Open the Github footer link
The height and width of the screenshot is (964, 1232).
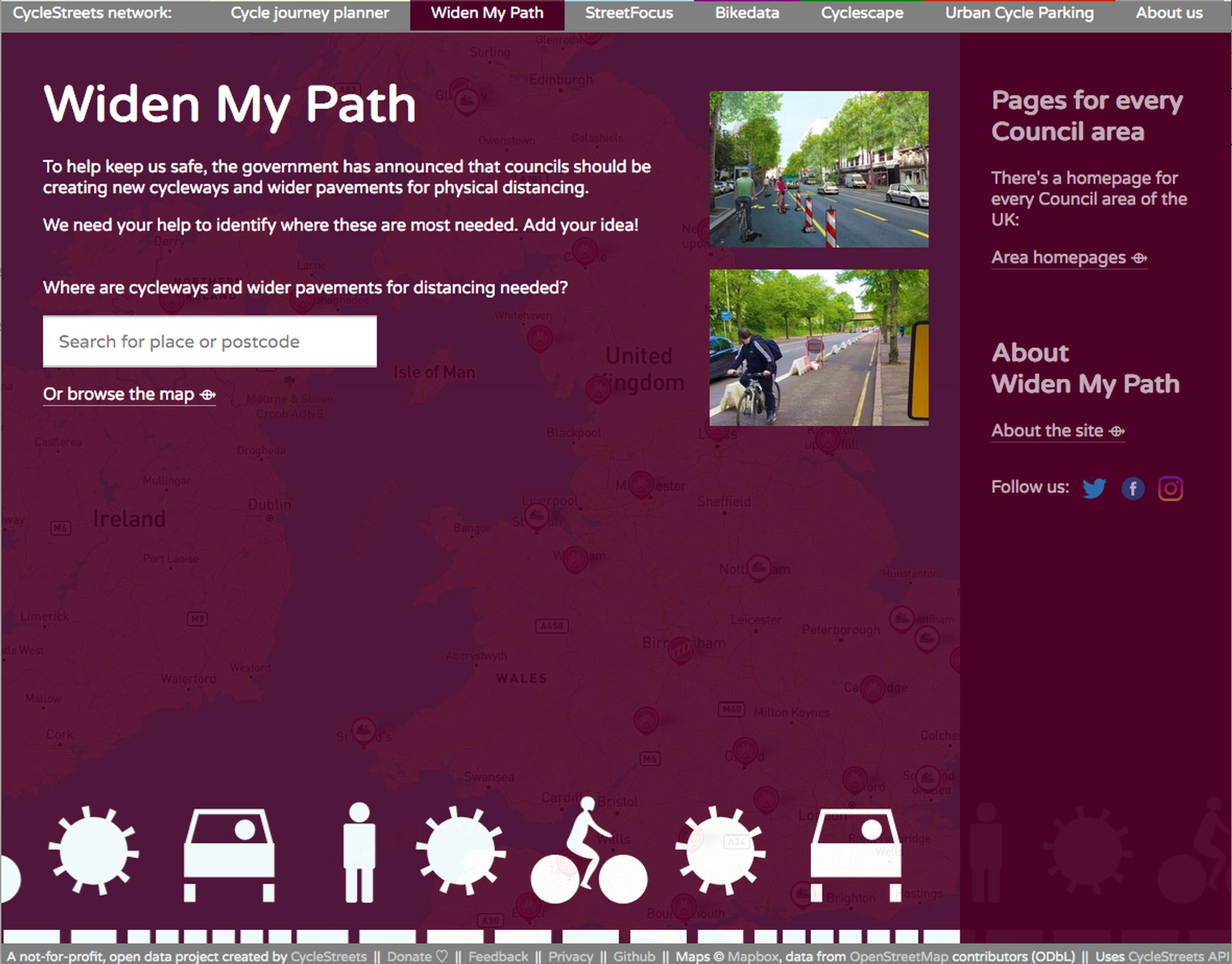[x=634, y=956]
